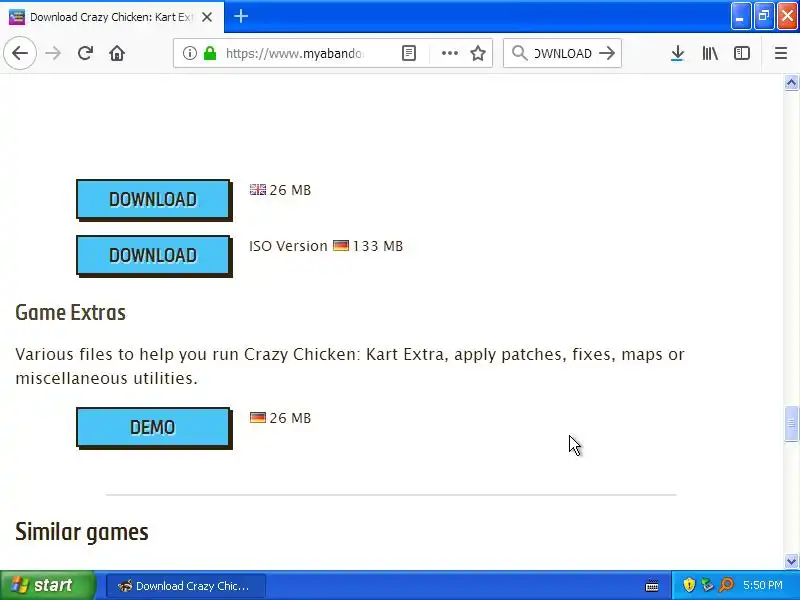Click the 'ISO Version' label text
800x600 pixels.
(288, 246)
